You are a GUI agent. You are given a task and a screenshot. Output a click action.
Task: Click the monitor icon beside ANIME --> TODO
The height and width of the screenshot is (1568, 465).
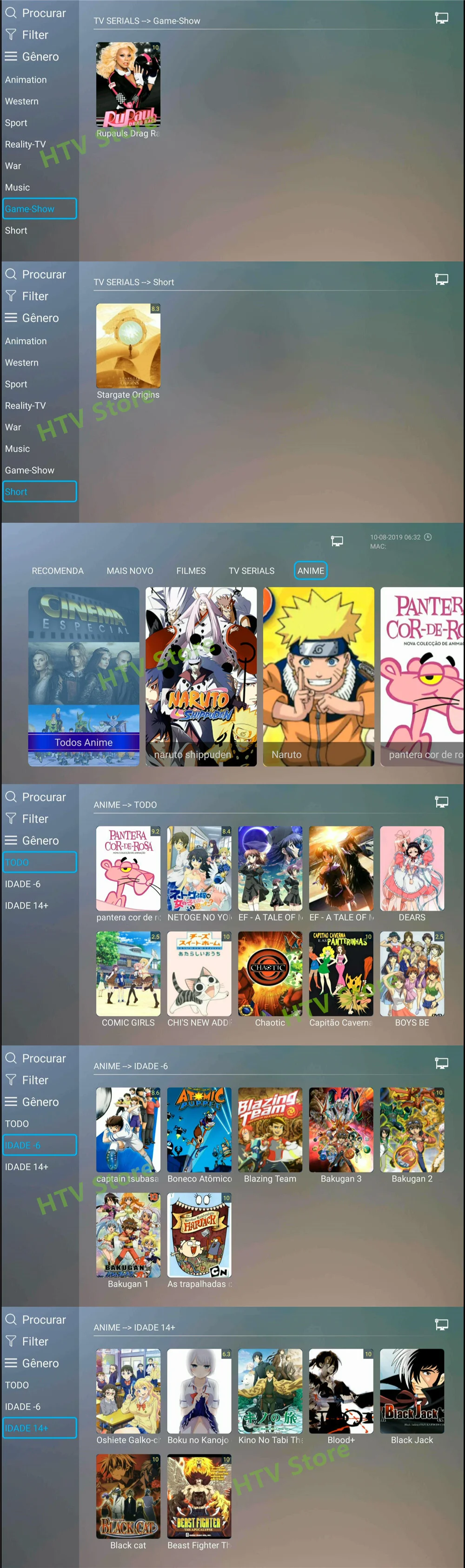441,801
